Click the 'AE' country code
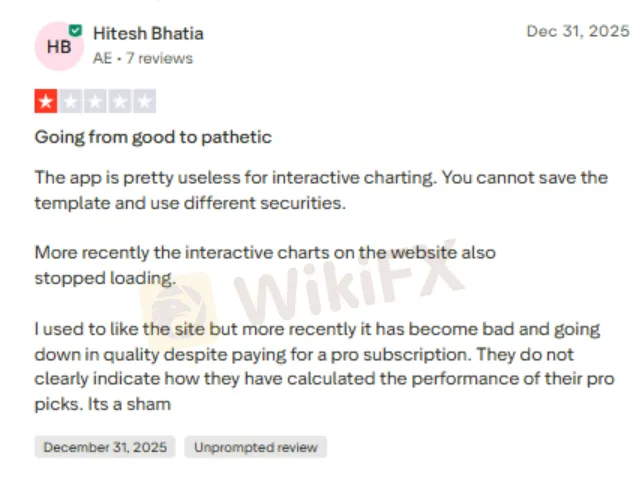 point(104,58)
